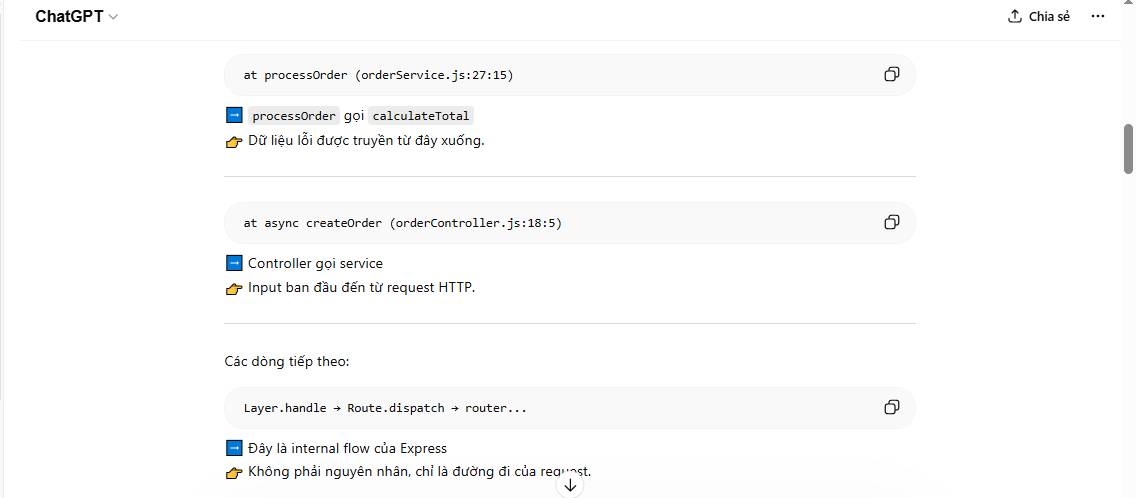This screenshot has height=498, width=1136.
Task: Click pointing hand emoji beside "Input ban đầu"
Action: 234,289
